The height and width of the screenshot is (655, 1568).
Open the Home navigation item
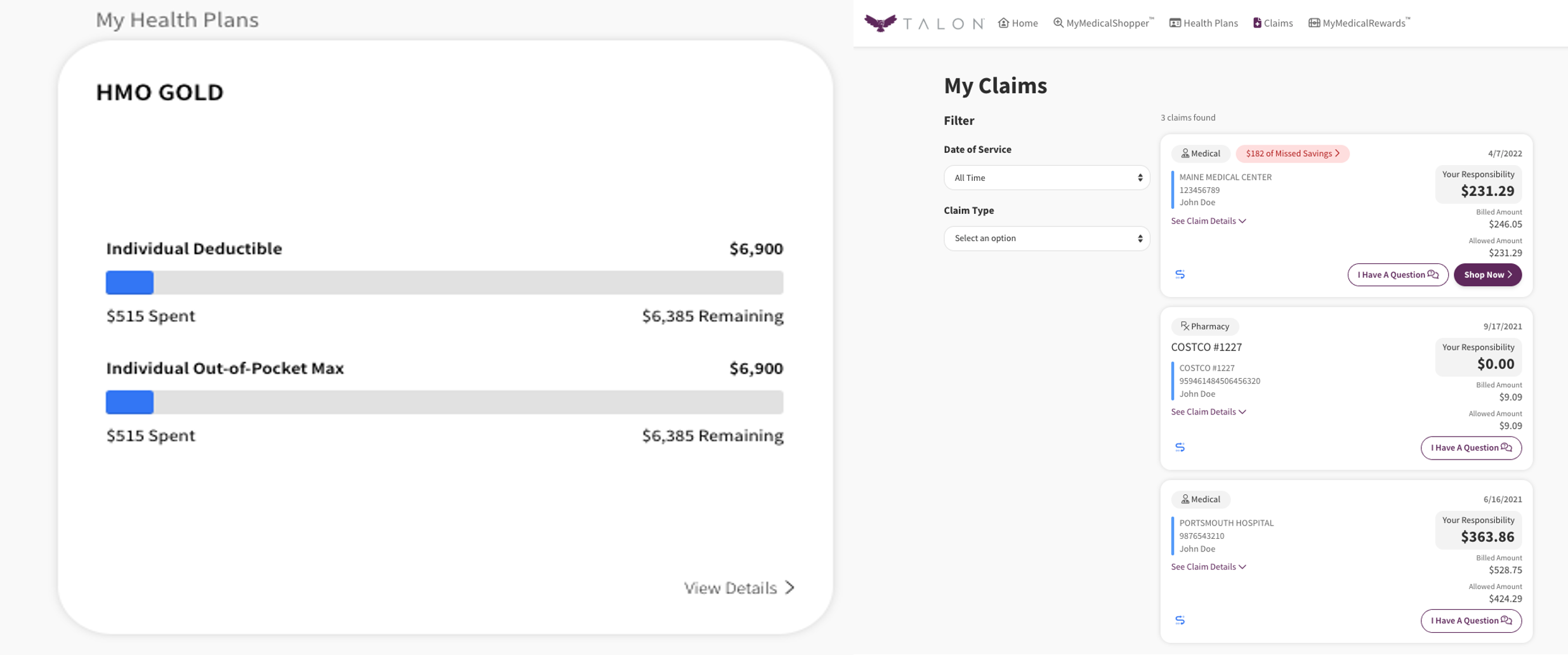[1018, 23]
